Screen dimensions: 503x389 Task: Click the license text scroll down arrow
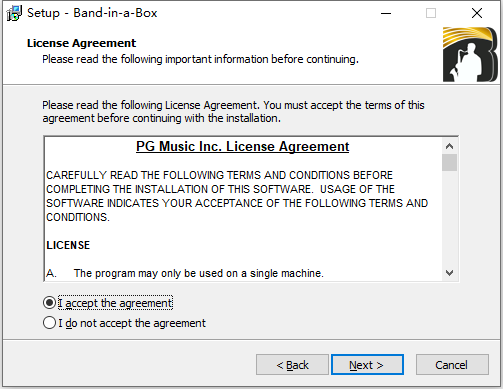click(x=449, y=273)
